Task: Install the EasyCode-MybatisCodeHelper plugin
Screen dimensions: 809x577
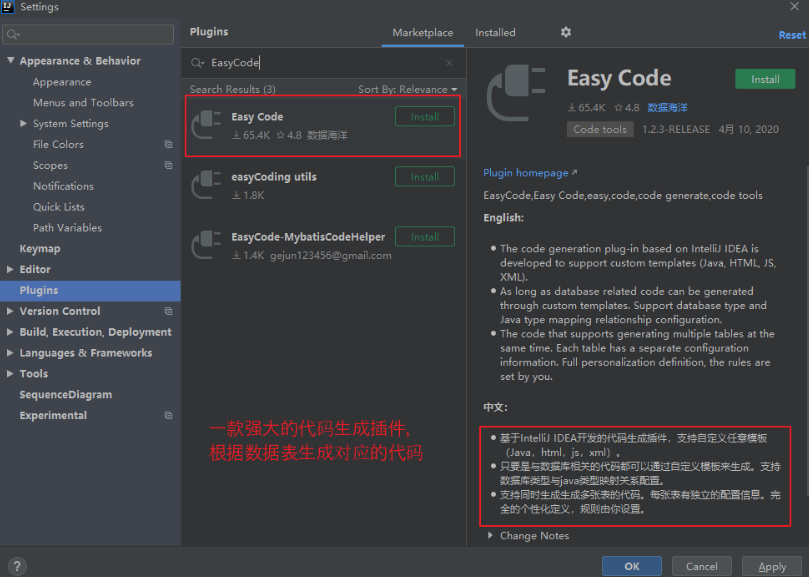Action: (x=425, y=237)
